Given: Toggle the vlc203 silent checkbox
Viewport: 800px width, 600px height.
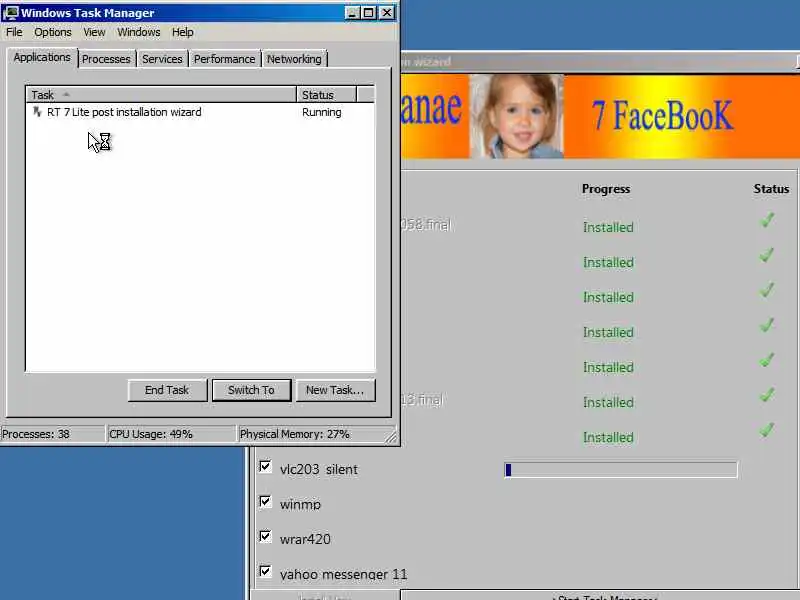Looking at the screenshot, I should point(265,466).
